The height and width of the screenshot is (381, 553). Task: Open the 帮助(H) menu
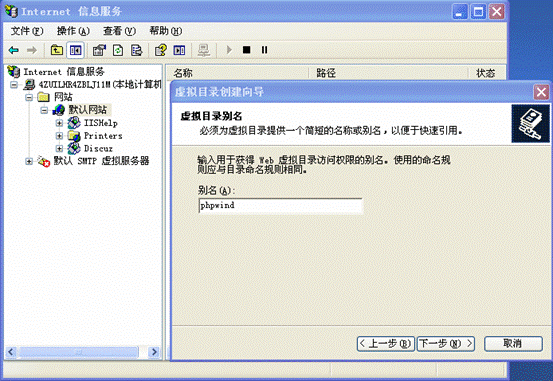165,31
